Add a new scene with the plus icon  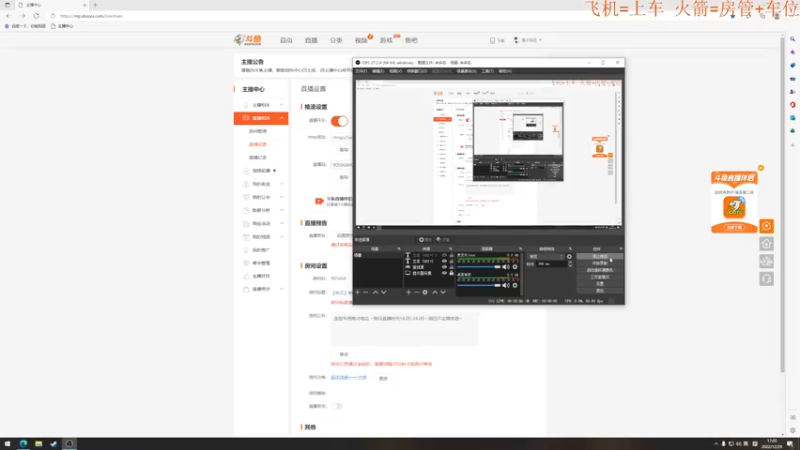pos(358,292)
